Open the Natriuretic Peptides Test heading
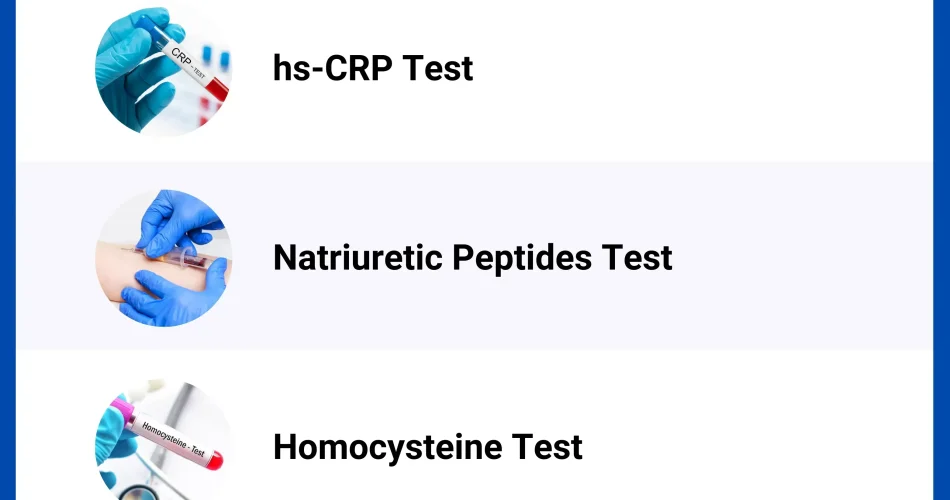950x500 pixels. point(472,257)
